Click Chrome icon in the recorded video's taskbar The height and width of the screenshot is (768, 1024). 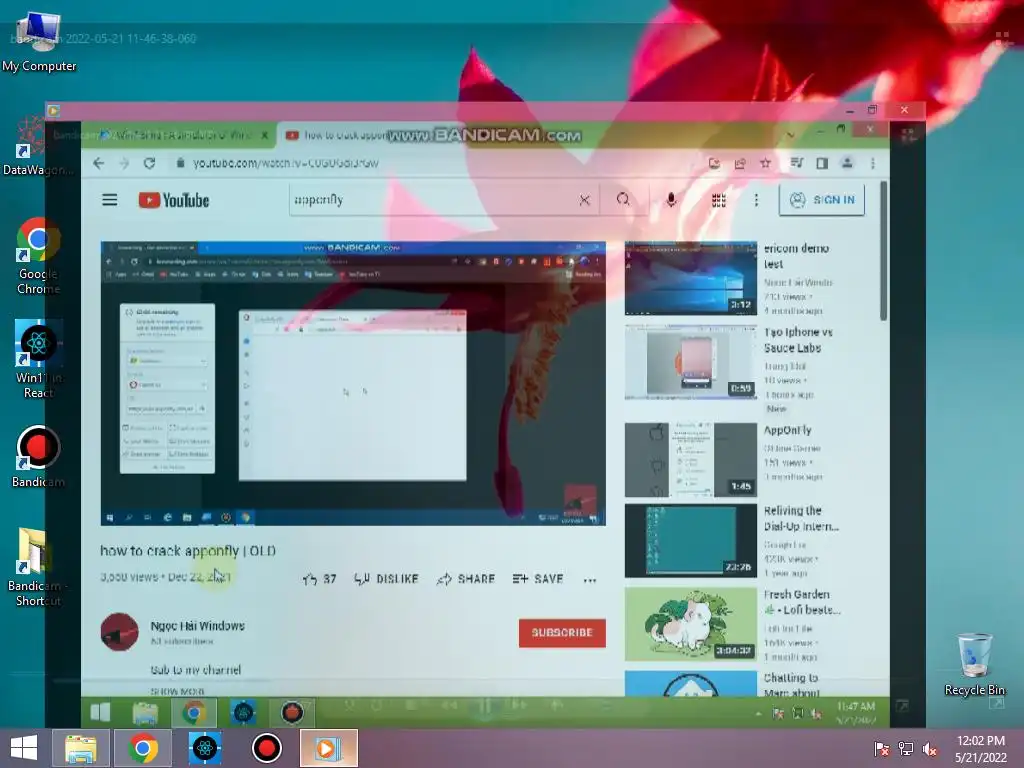point(194,712)
